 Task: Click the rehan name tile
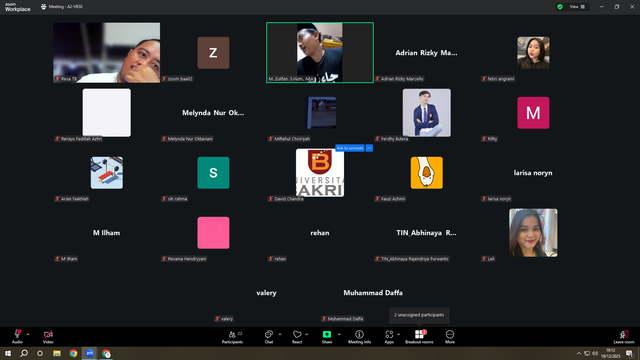pyautogui.click(x=320, y=233)
